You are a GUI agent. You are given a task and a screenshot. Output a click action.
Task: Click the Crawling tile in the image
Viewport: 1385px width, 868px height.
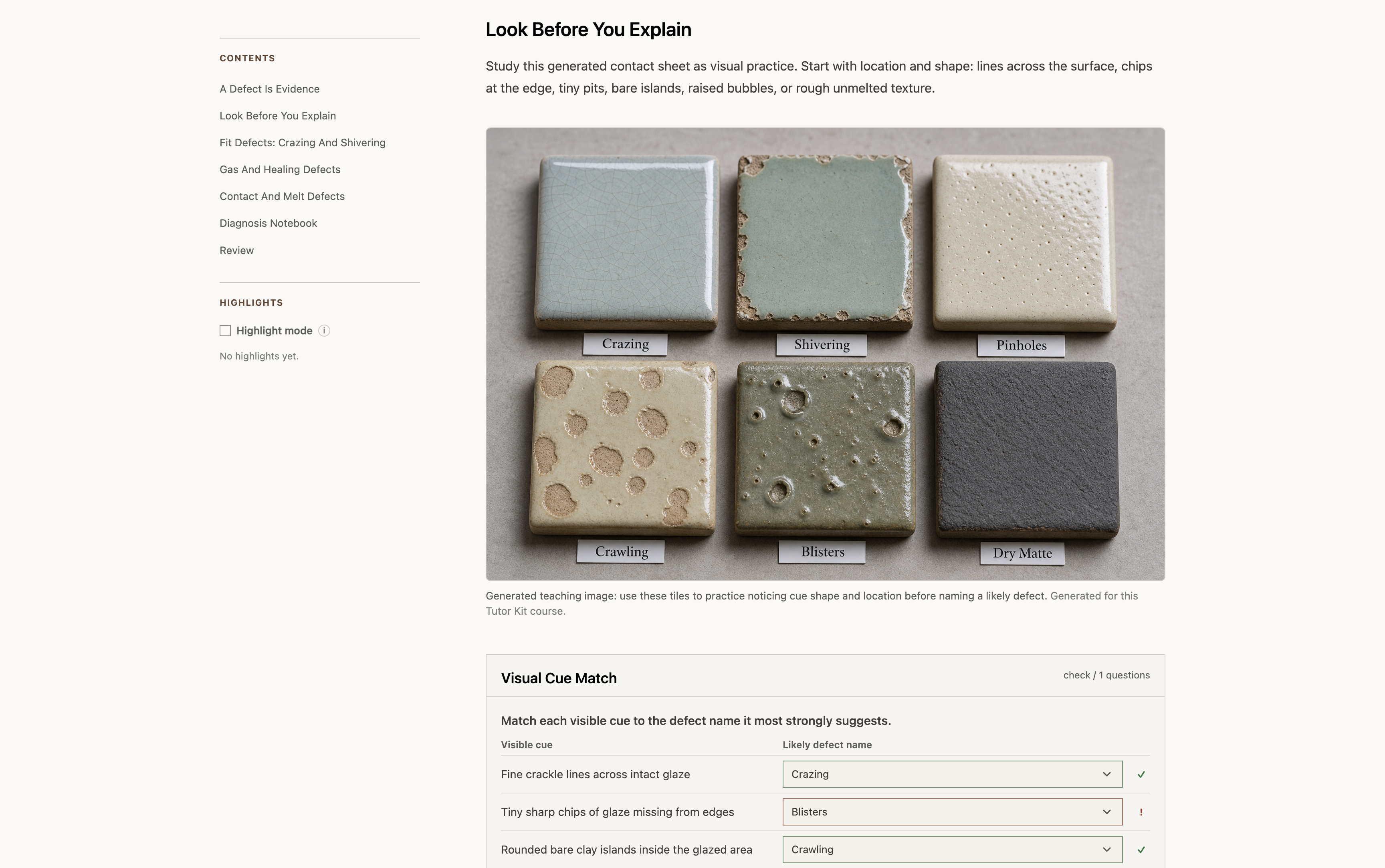[623, 448]
